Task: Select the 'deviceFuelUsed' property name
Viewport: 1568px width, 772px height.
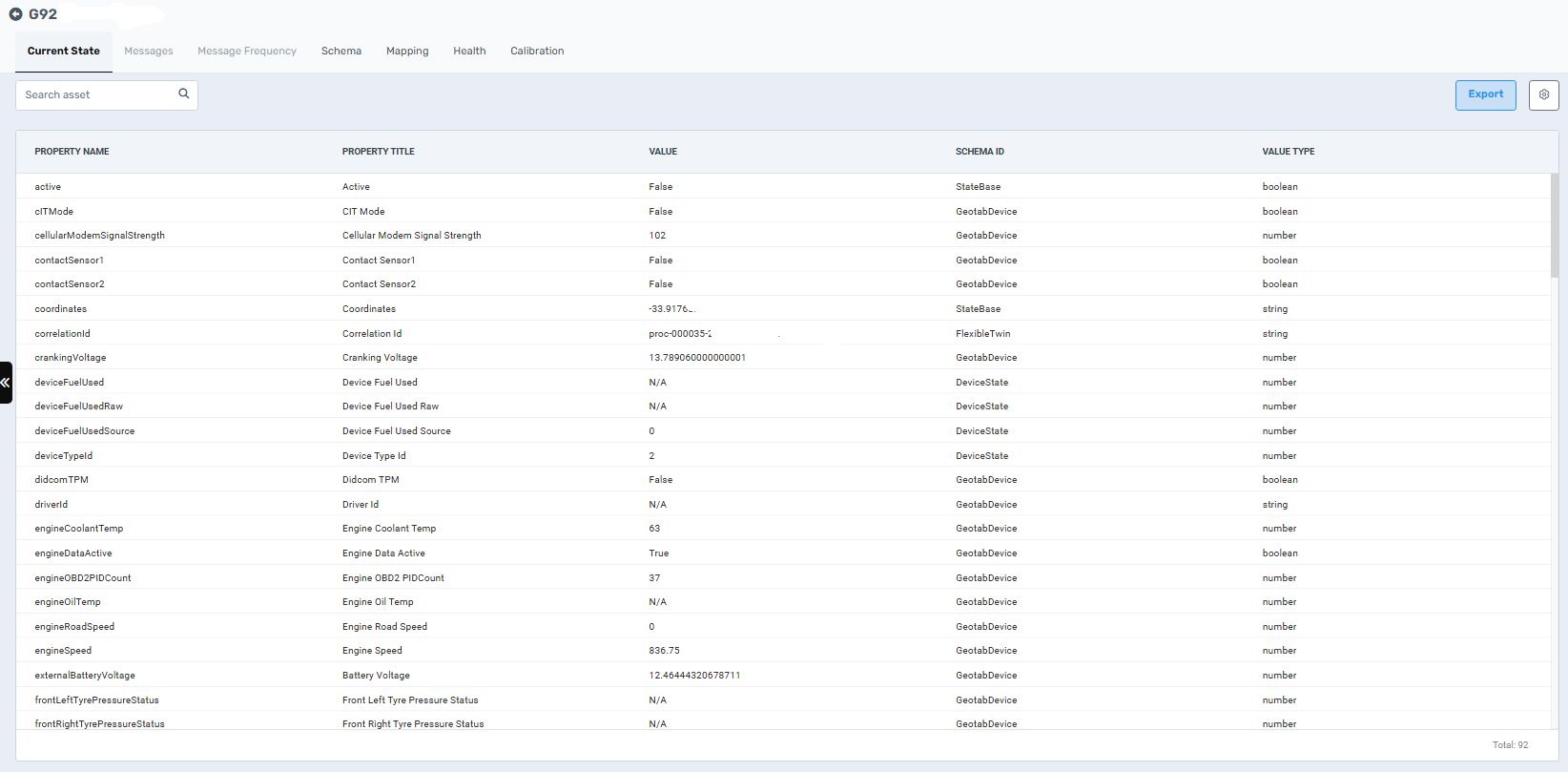Action: click(x=70, y=383)
